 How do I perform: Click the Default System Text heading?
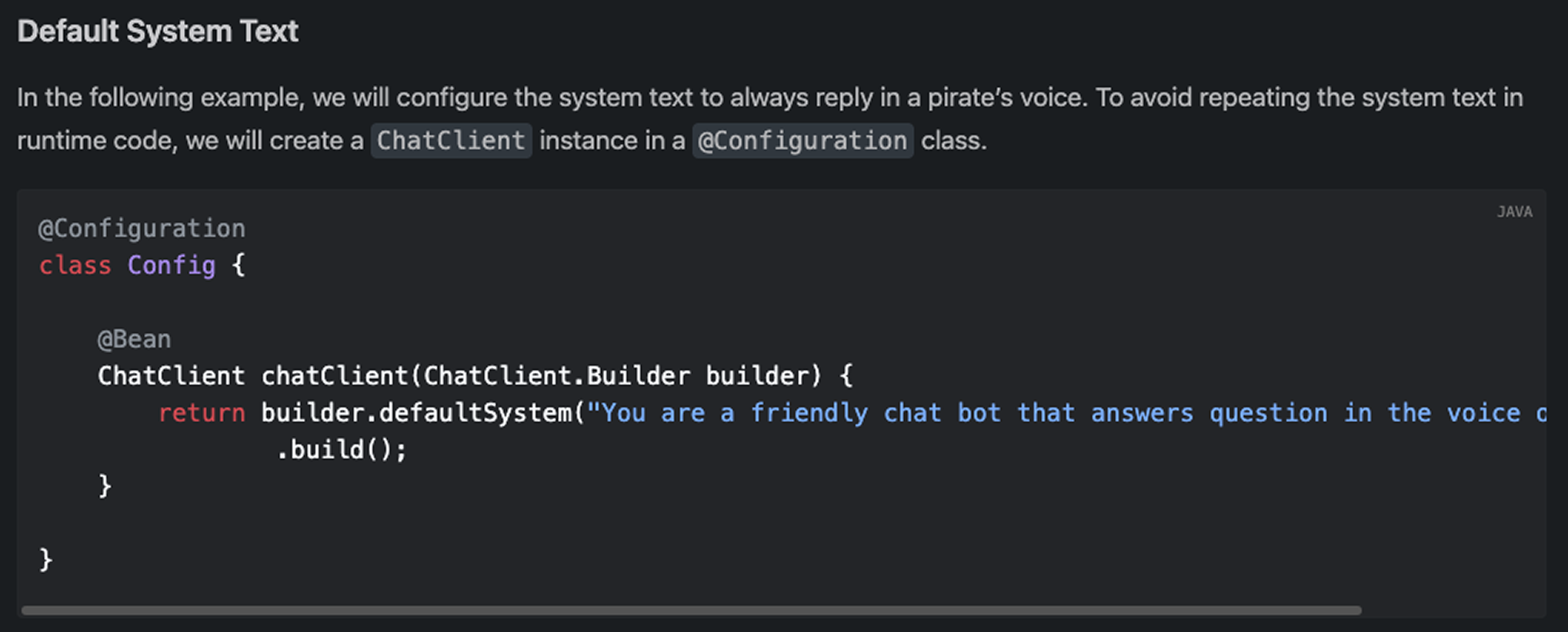tap(158, 32)
